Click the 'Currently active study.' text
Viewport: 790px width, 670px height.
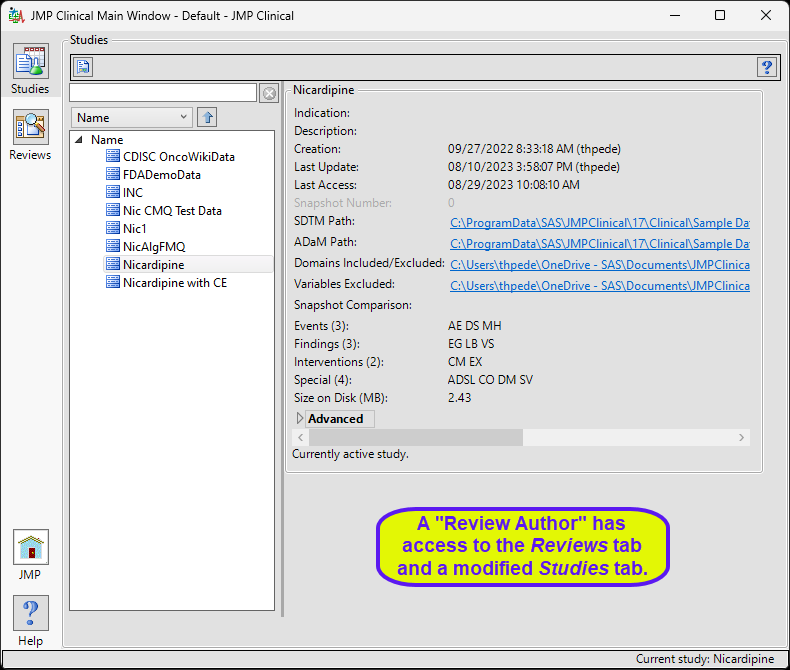tap(350, 454)
